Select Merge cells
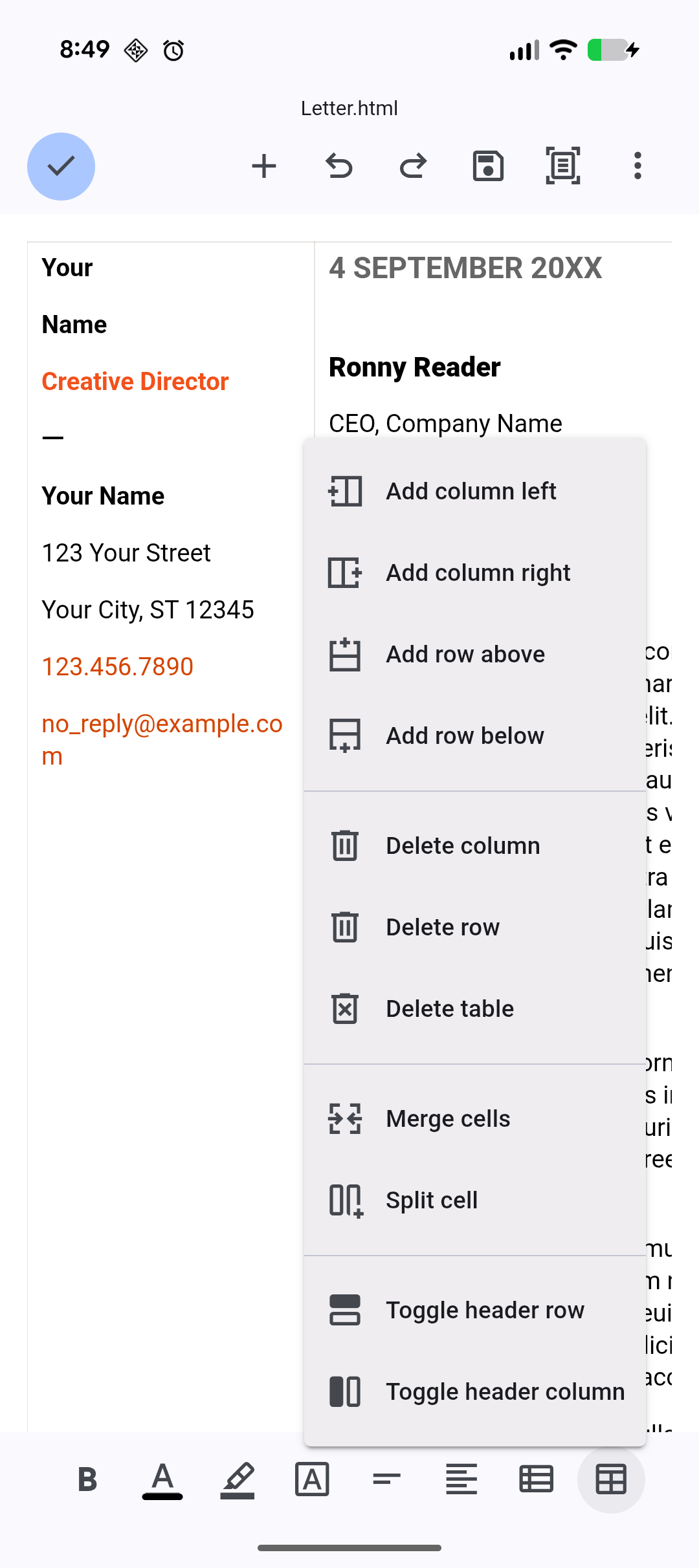Viewport: 699px width, 1568px height. 448,1119
